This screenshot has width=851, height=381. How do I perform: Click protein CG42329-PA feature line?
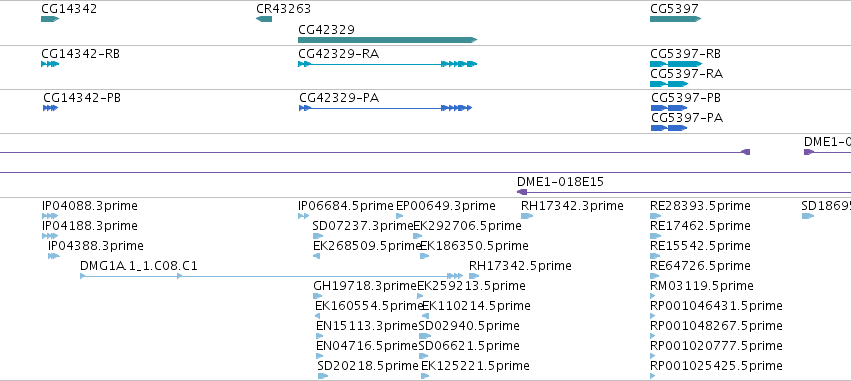(x=385, y=108)
